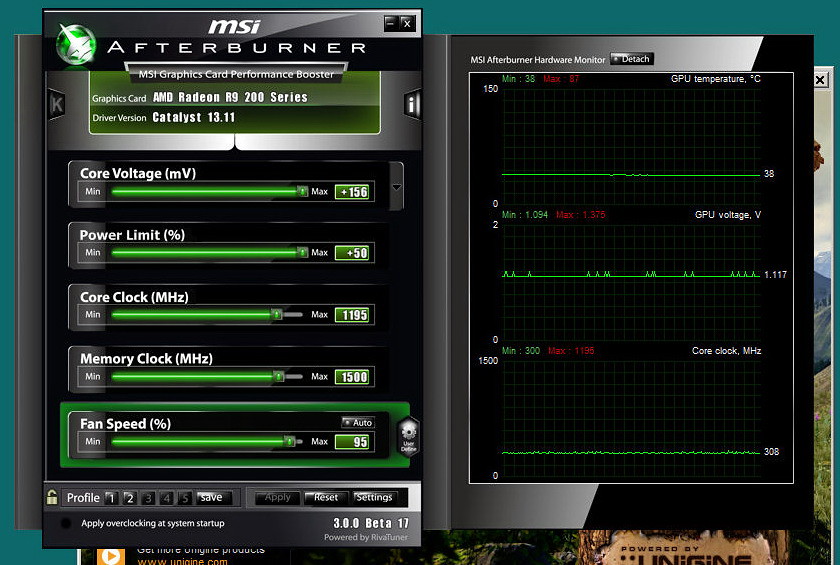
Task: Click the Fan Speed value field
Action: click(x=353, y=442)
